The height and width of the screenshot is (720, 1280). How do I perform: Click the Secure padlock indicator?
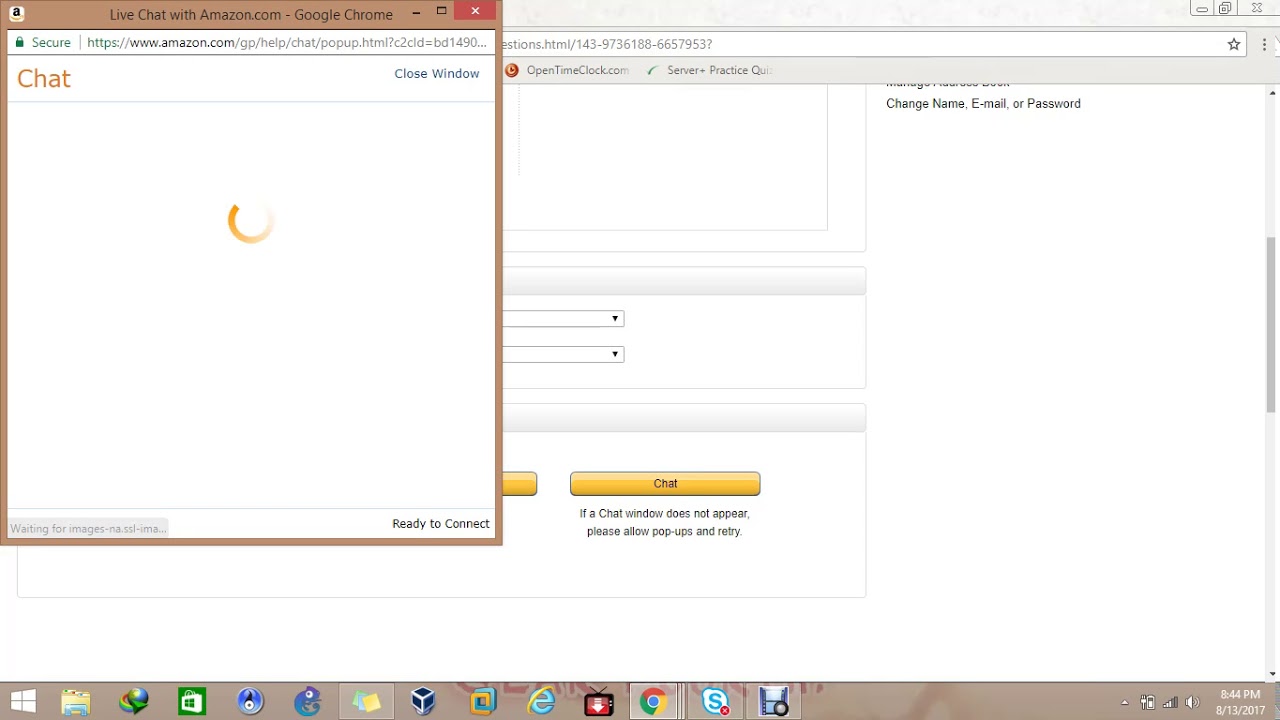tap(43, 43)
